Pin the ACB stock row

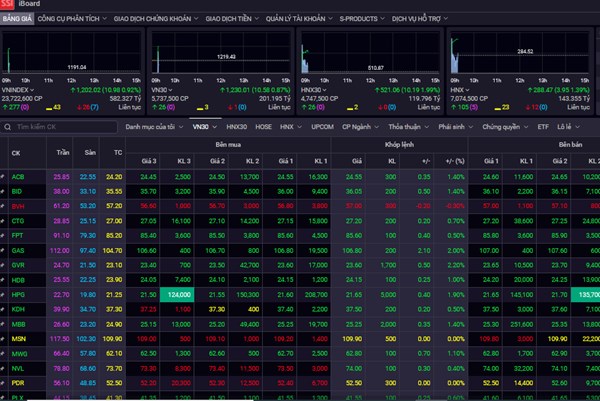2,177
